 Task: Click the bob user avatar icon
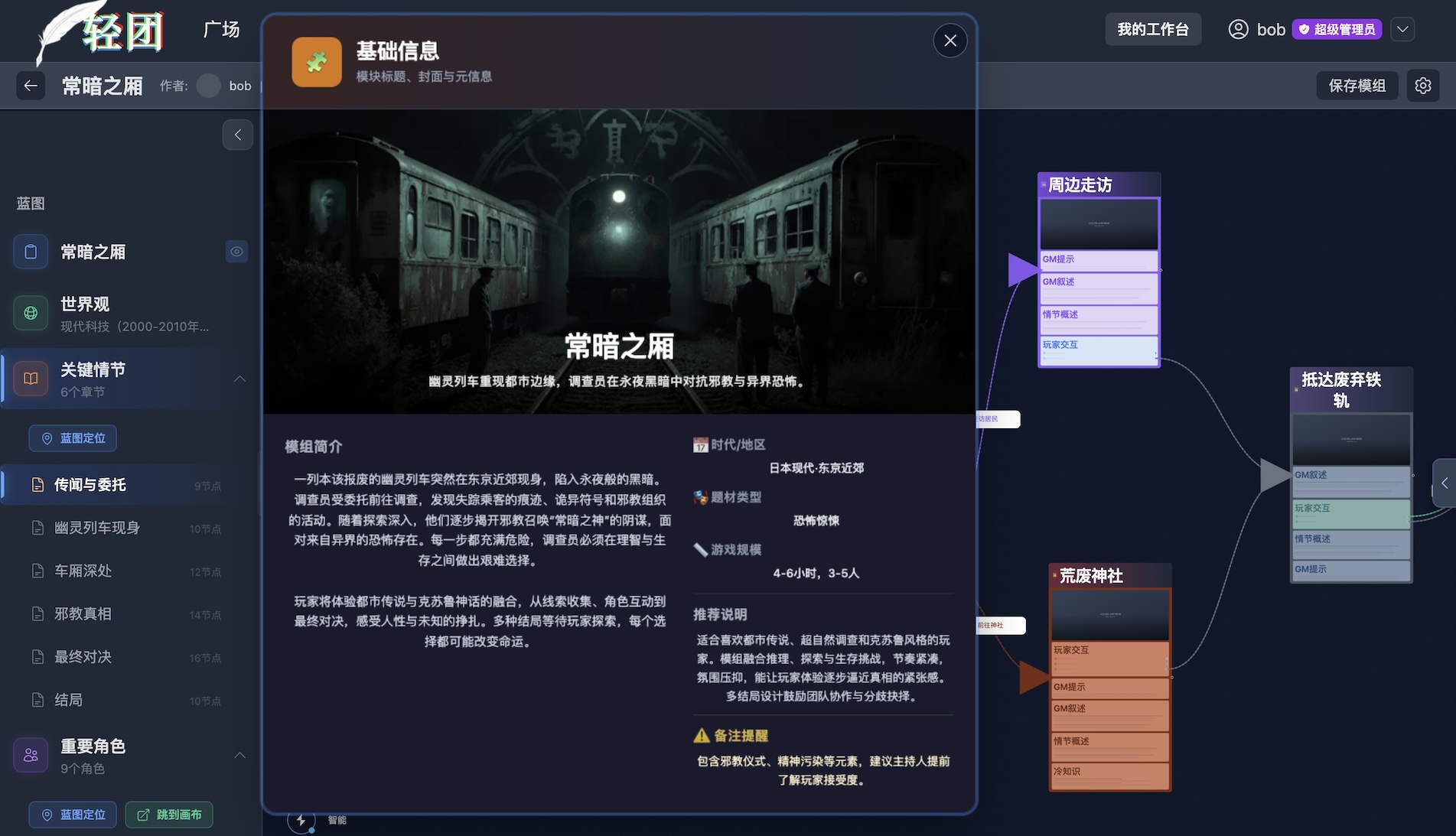pos(1237,29)
